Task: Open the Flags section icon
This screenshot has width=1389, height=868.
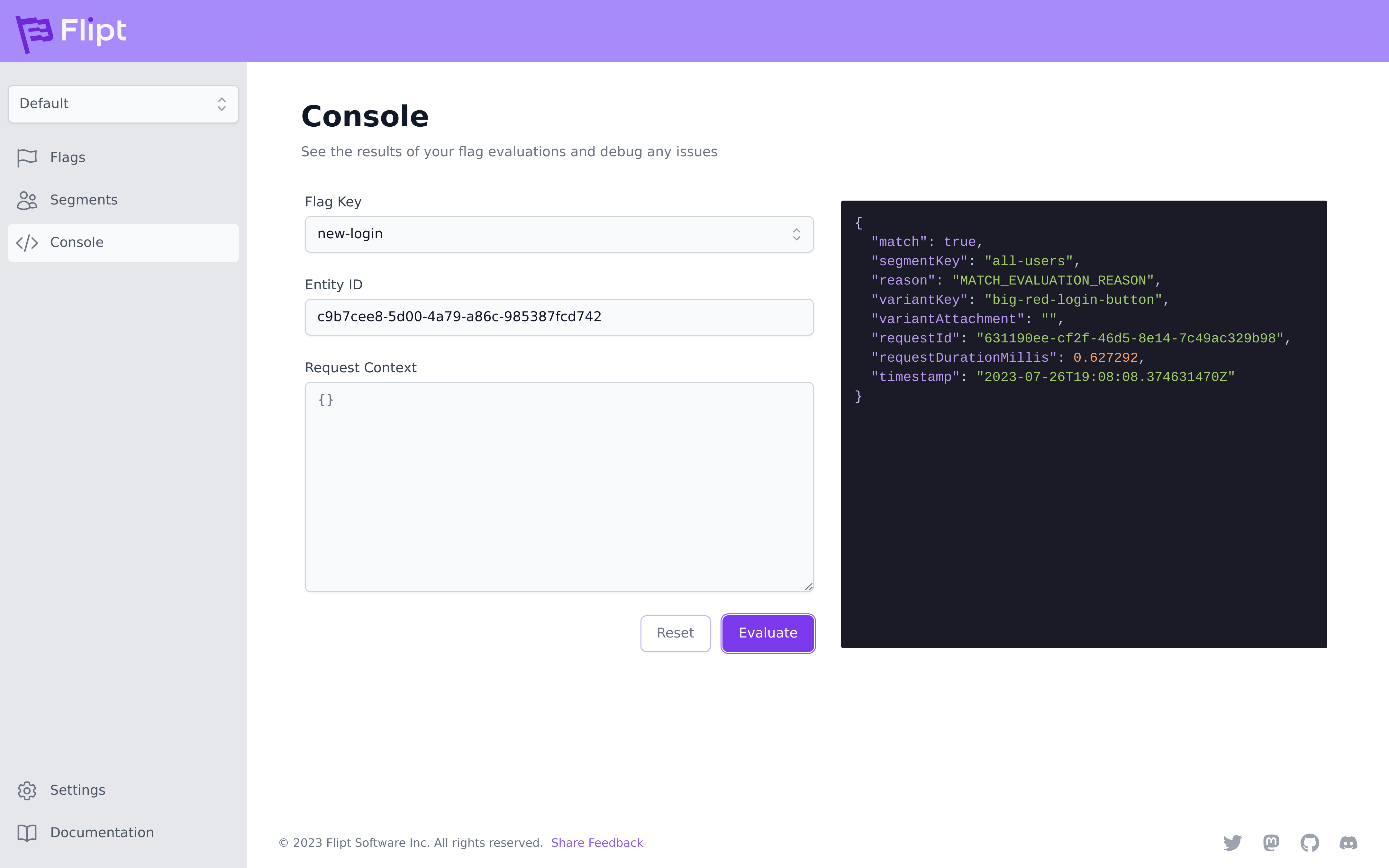Action: 27,157
